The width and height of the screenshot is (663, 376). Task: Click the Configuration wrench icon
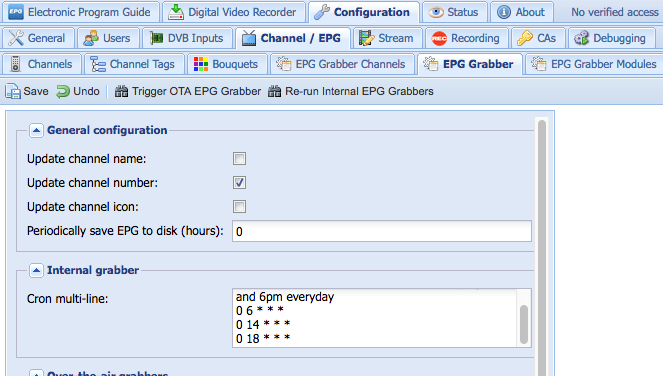(322, 12)
